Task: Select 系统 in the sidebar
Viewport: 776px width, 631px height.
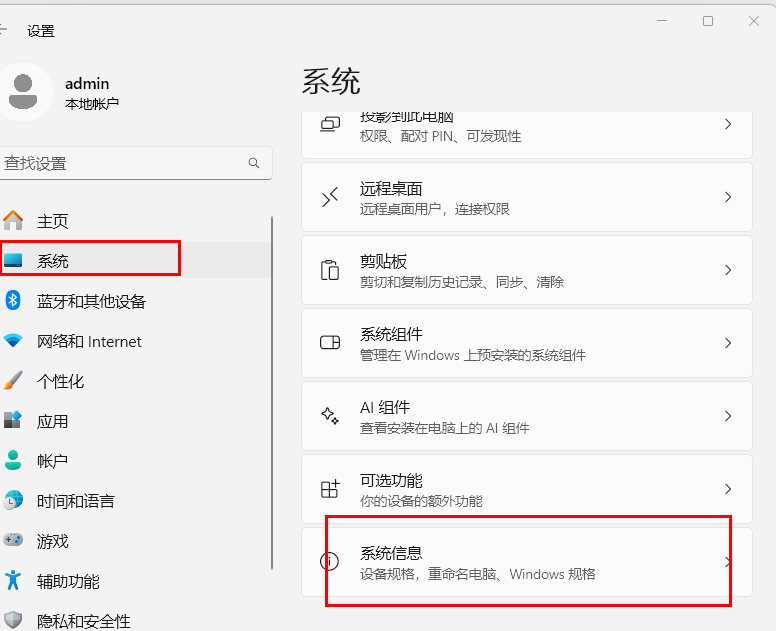Action: pyautogui.click(x=135, y=260)
